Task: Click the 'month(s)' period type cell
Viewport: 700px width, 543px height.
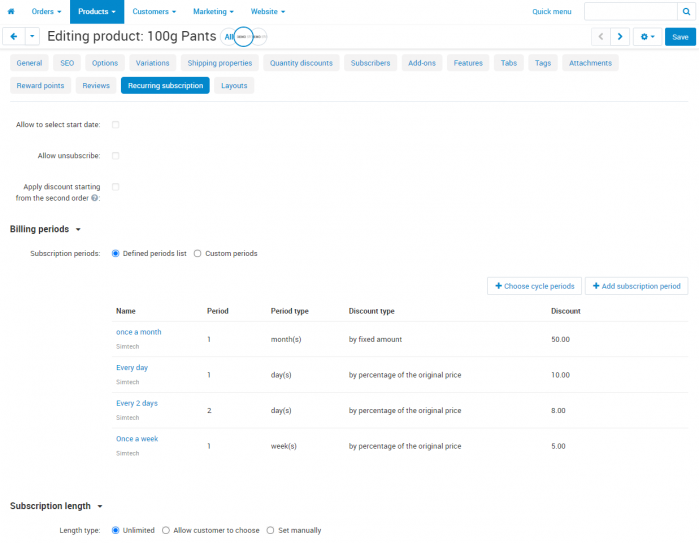Action: tap(286, 339)
